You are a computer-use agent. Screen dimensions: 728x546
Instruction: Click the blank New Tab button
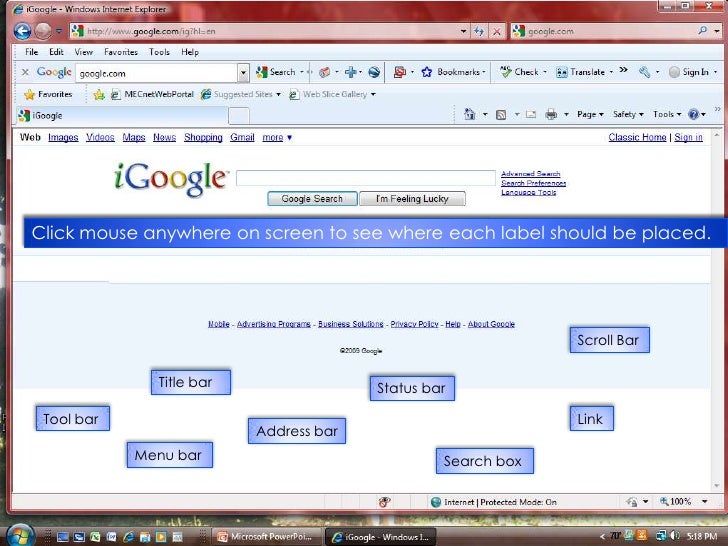pos(239,116)
